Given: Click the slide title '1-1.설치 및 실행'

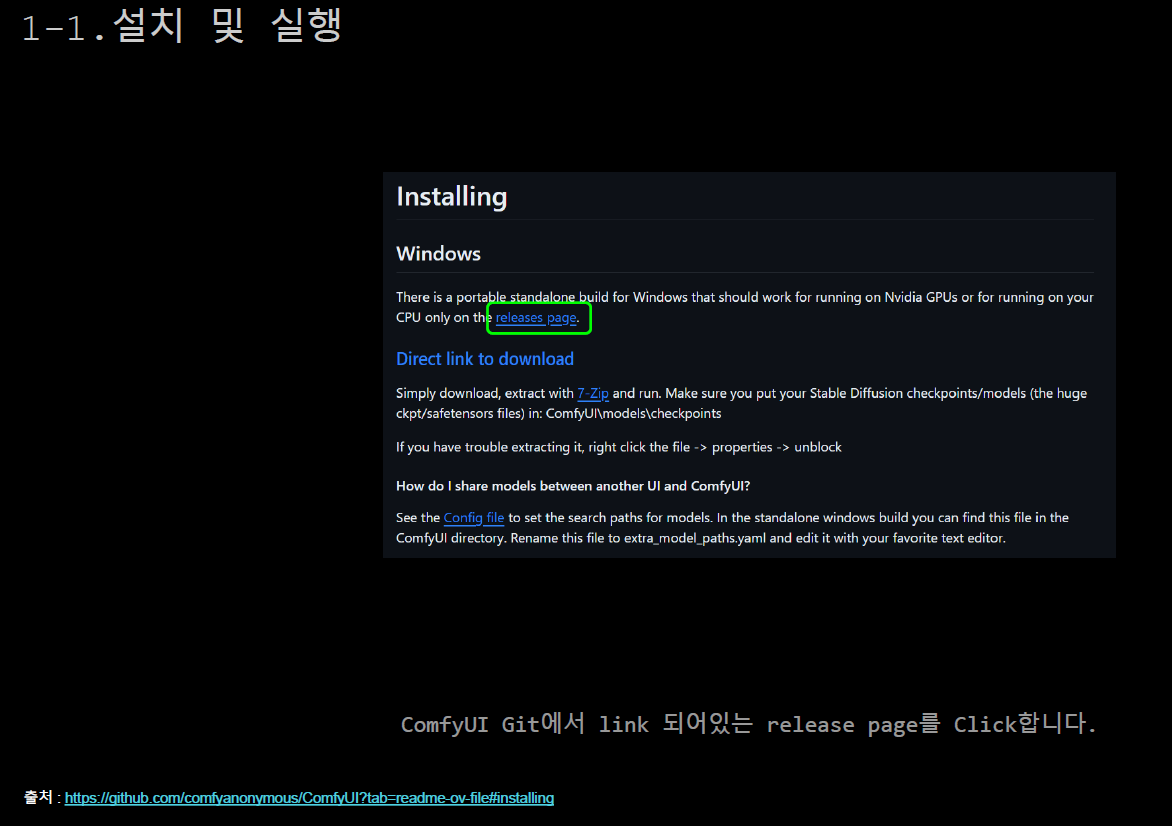Looking at the screenshot, I should click(181, 27).
